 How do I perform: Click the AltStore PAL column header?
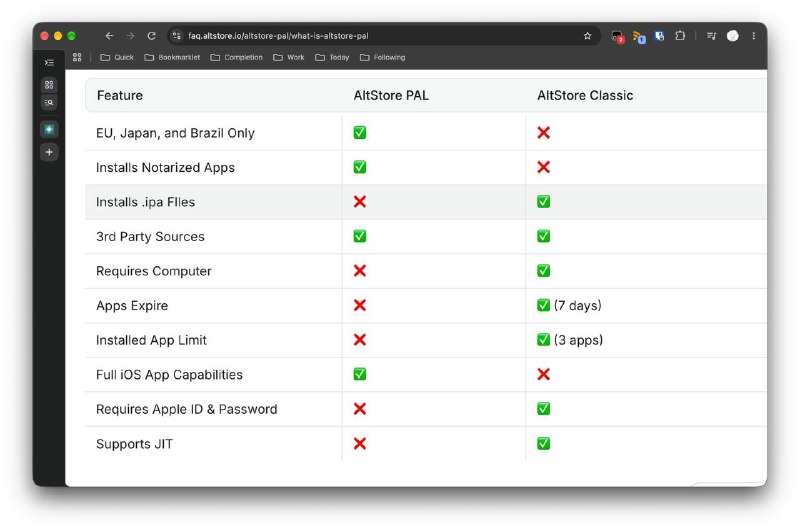coord(391,95)
